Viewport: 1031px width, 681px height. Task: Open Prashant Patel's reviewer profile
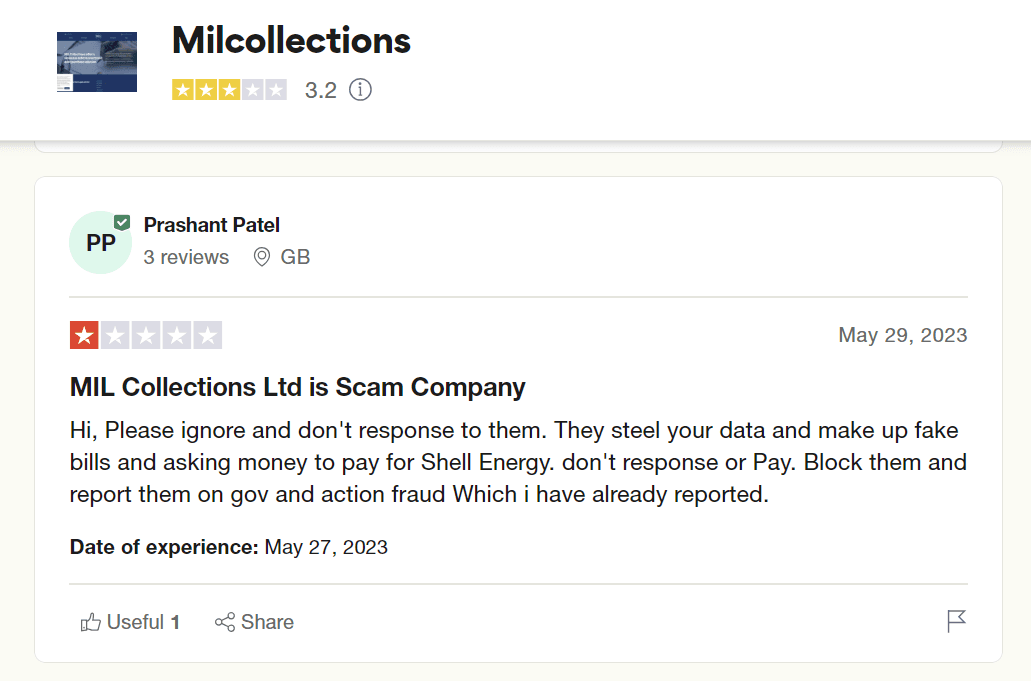point(212,225)
